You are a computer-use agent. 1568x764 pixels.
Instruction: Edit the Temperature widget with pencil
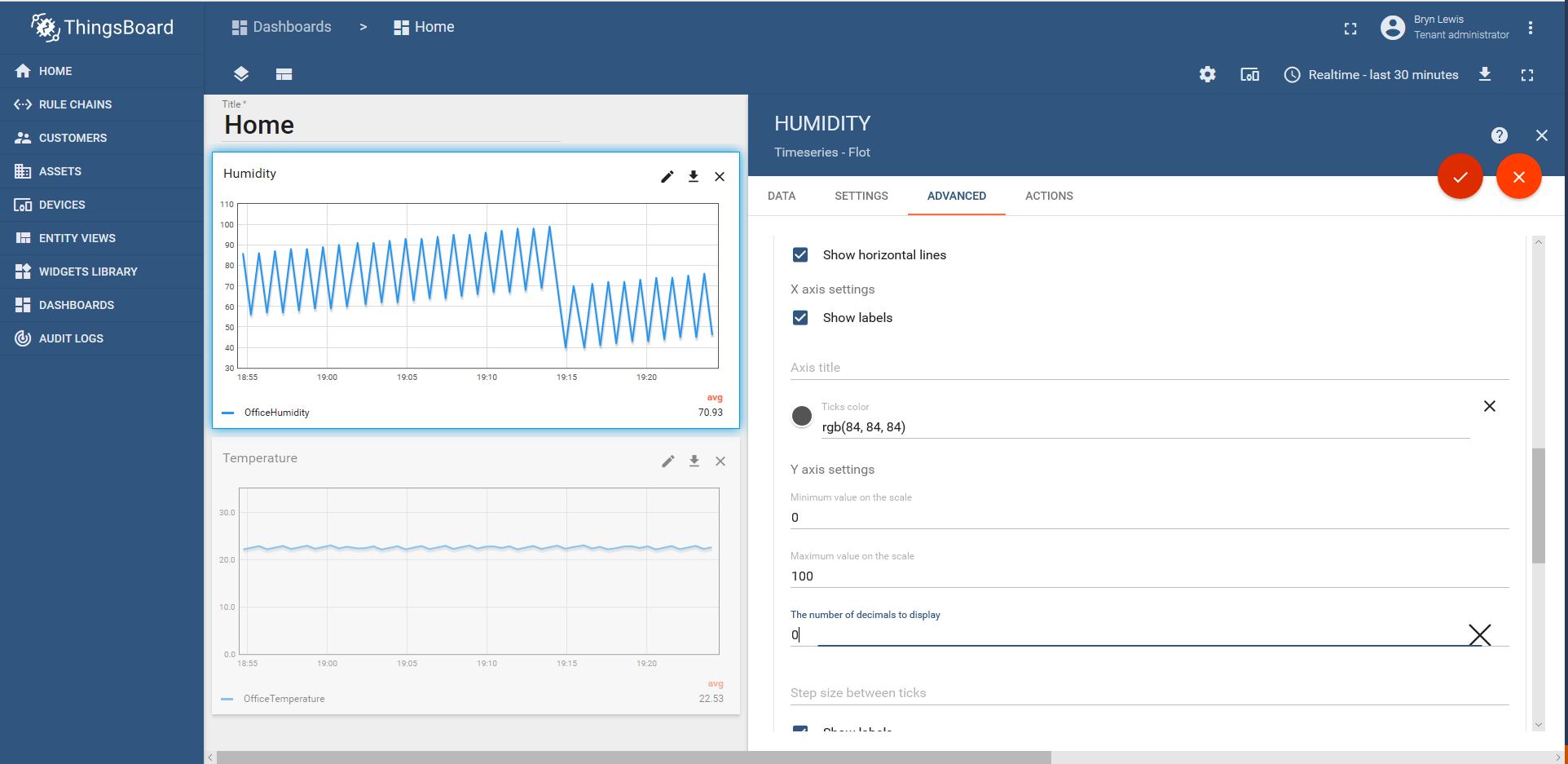[x=668, y=461]
